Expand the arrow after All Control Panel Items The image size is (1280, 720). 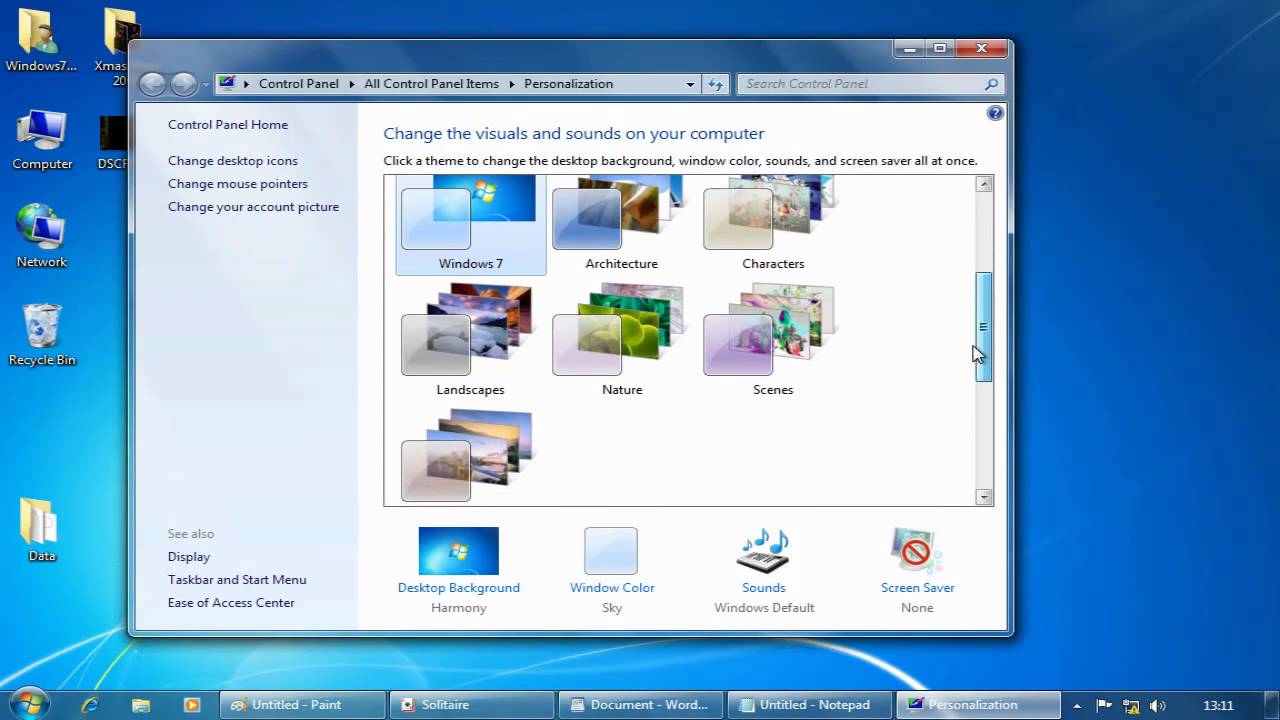click(x=512, y=84)
